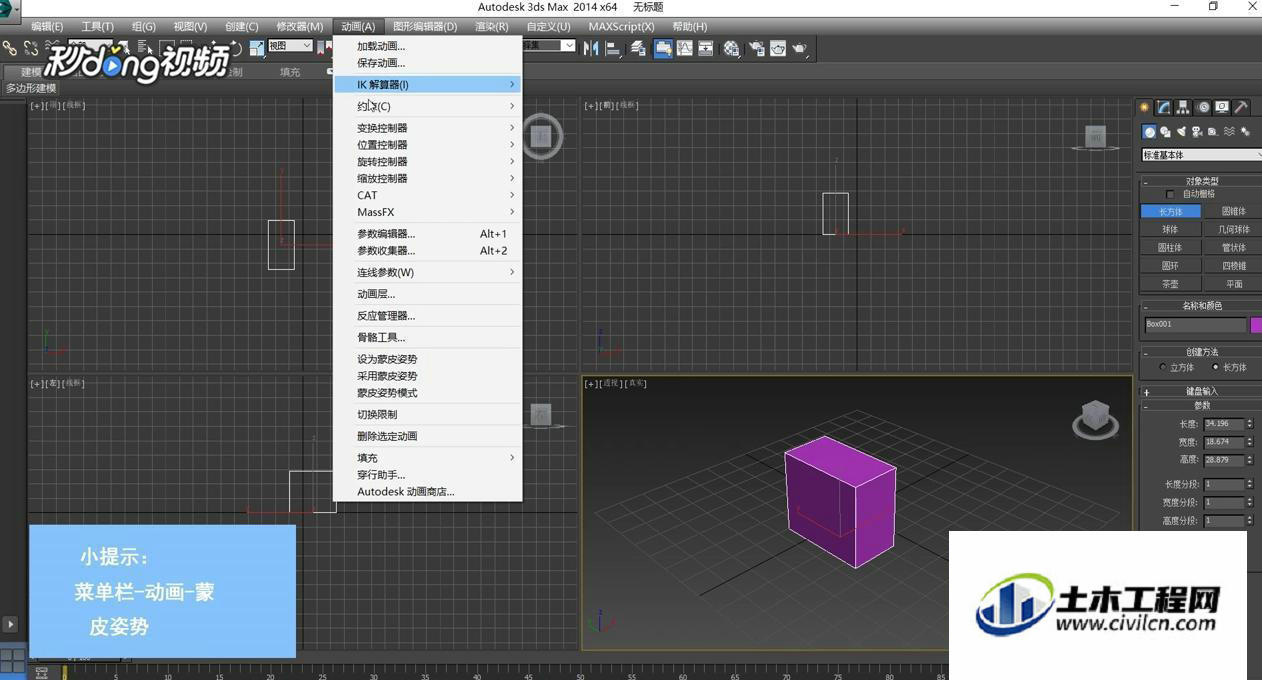Select the Shapes category icon
This screenshot has height=680, width=1262.
click(x=1165, y=132)
